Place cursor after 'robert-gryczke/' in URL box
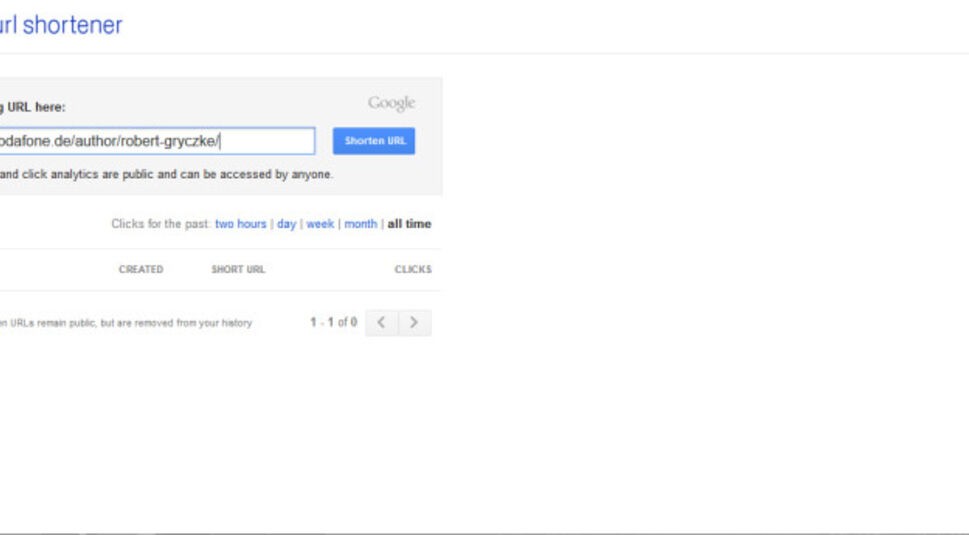 [x=221, y=141]
